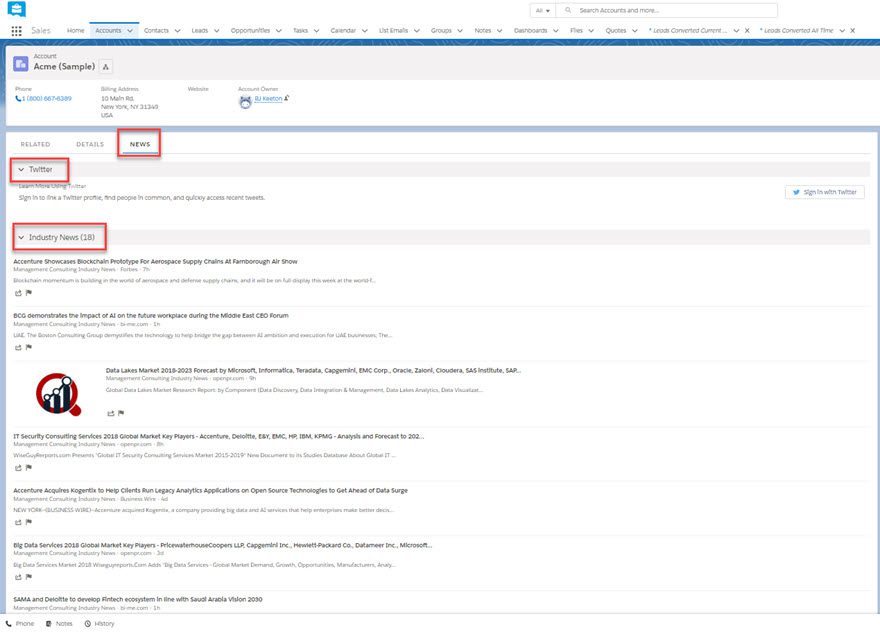Collapse the Twitter section
This screenshot has height=632, width=880.
21,170
